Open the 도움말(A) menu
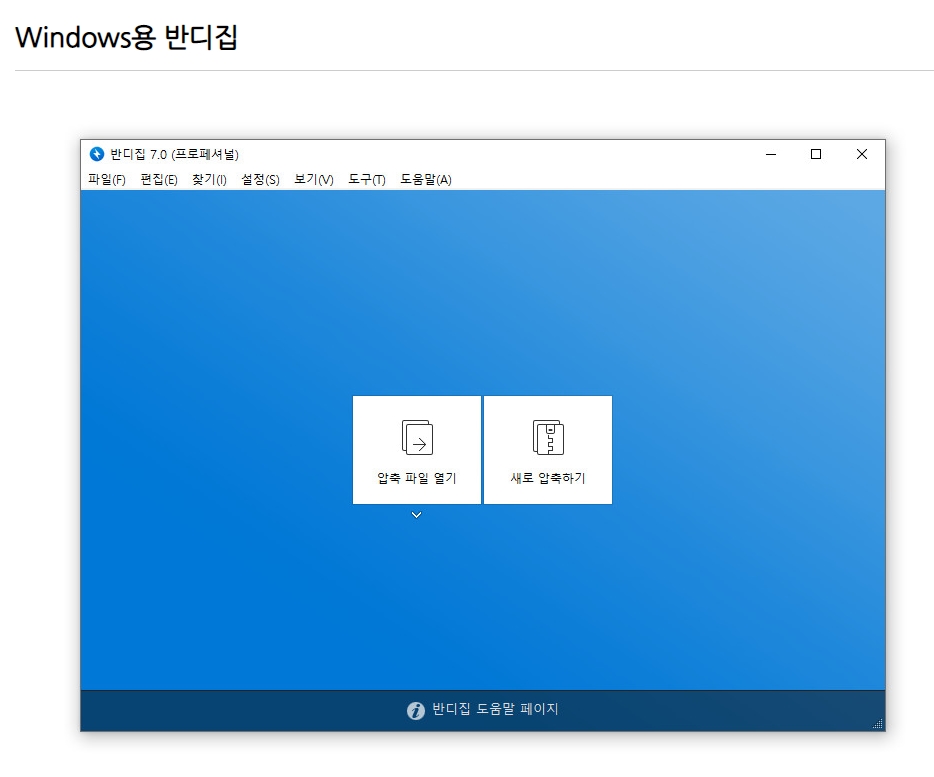The height and width of the screenshot is (777, 934). click(426, 179)
